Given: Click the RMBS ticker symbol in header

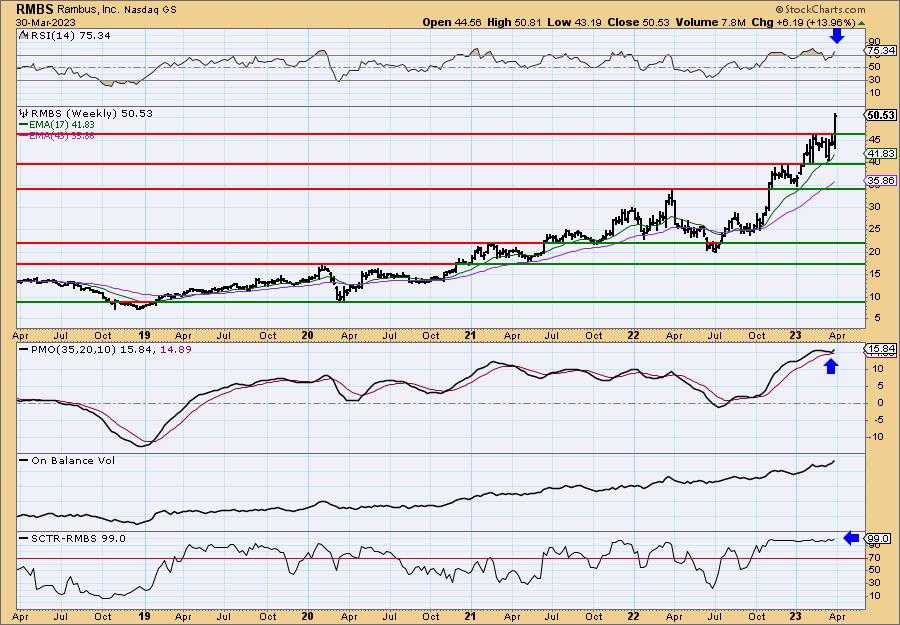Looking at the screenshot, I should tap(35, 9).
